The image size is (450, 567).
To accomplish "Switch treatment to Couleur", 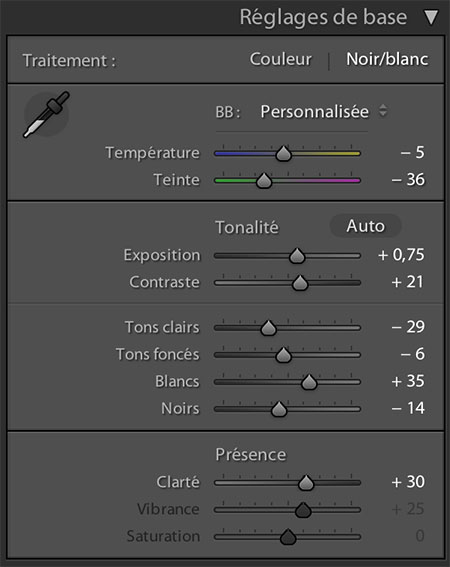I will (x=280, y=59).
